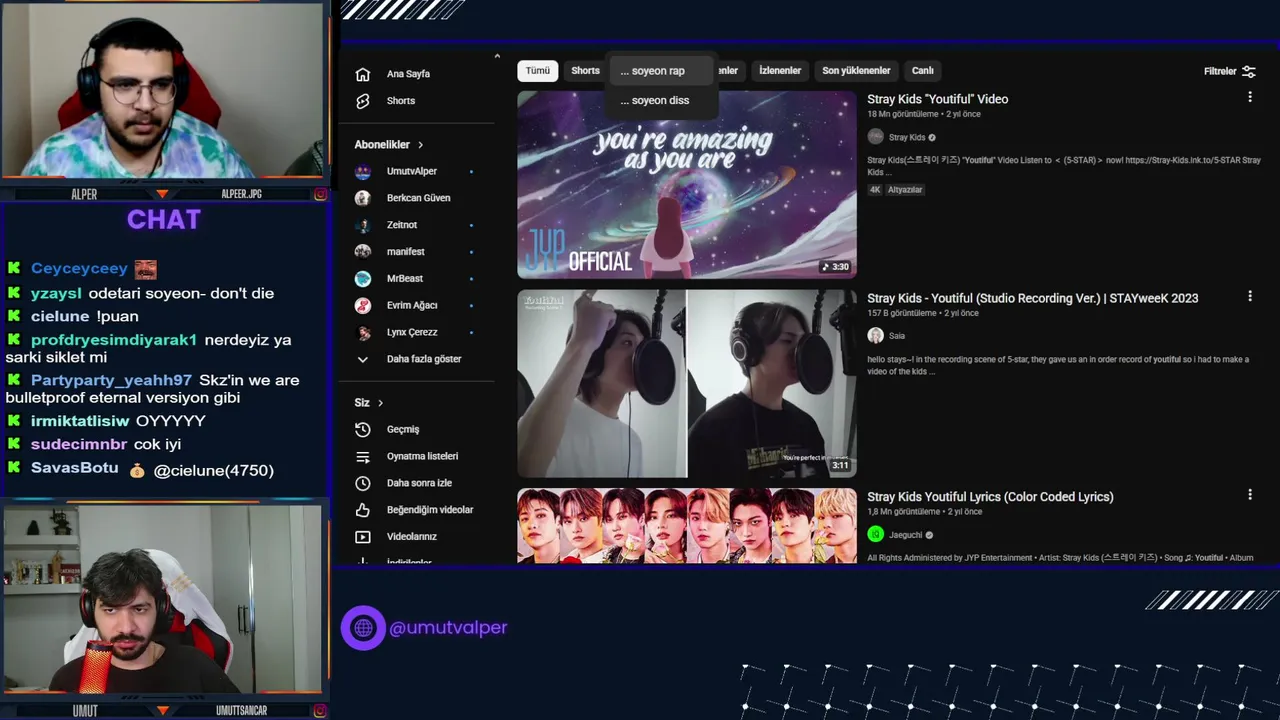1280x720 pixels.
Task: Open UmutvAlper channel avatar
Action: click(363, 171)
